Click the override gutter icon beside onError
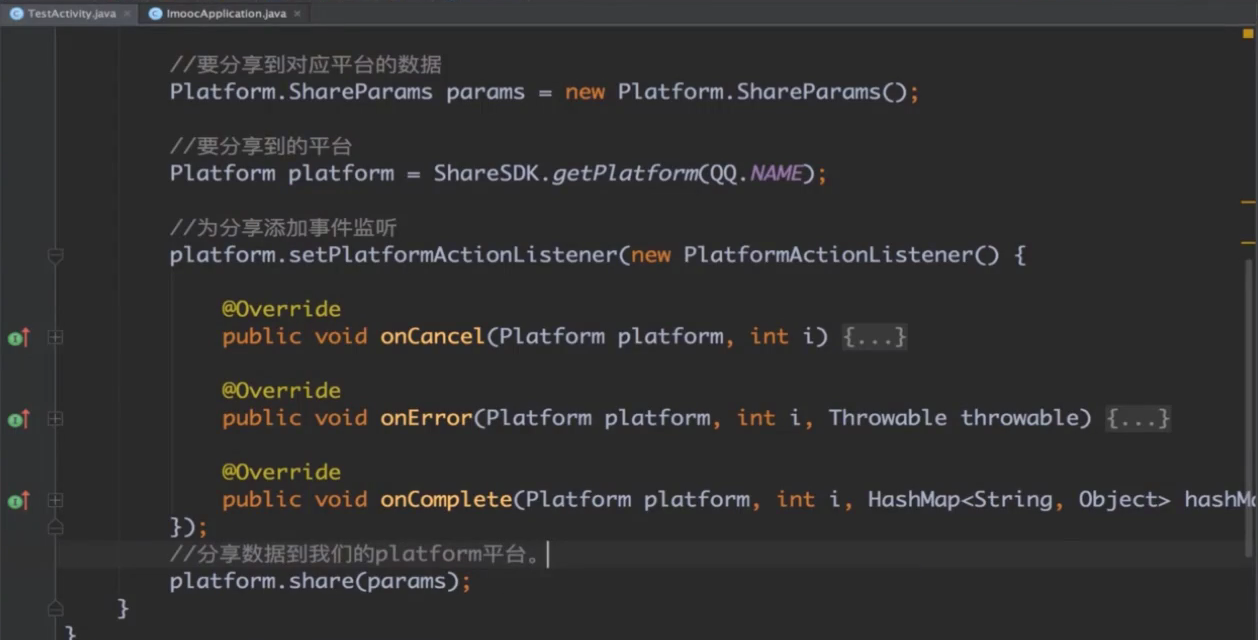The image size is (1258, 640). pyautogui.click(x=18, y=420)
